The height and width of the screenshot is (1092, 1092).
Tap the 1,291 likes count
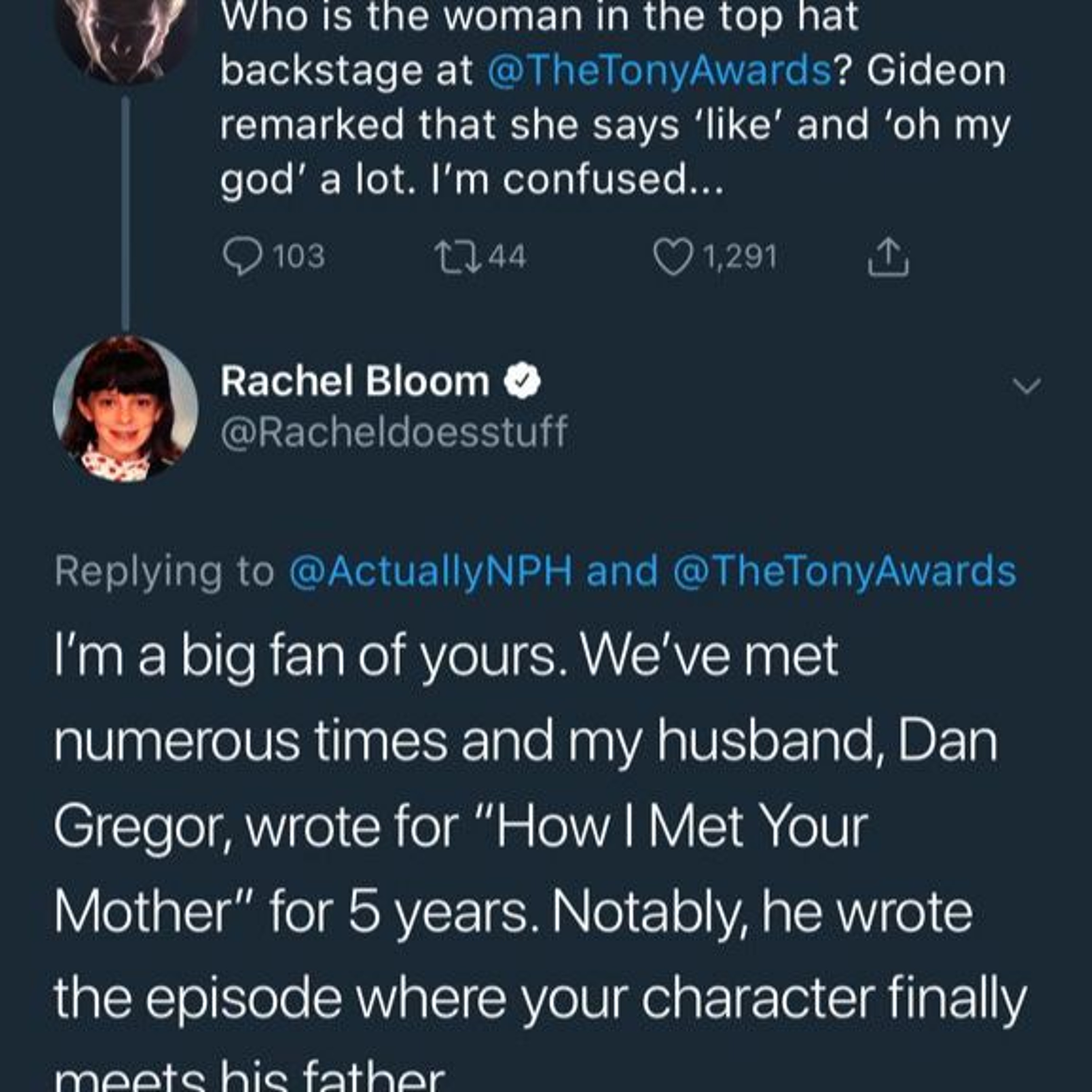pos(740,257)
